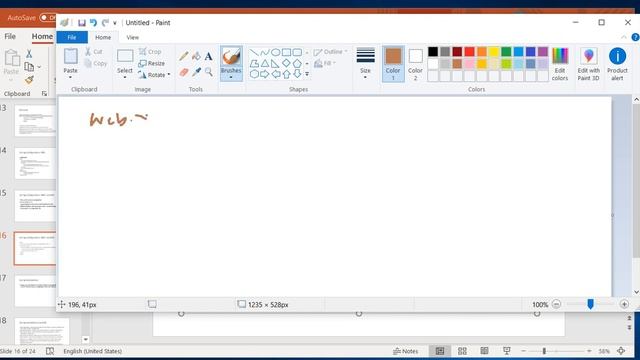Click PowerPoint Format Painter brush icon
The height and width of the screenshot is (360, 640).
point(29,80)
